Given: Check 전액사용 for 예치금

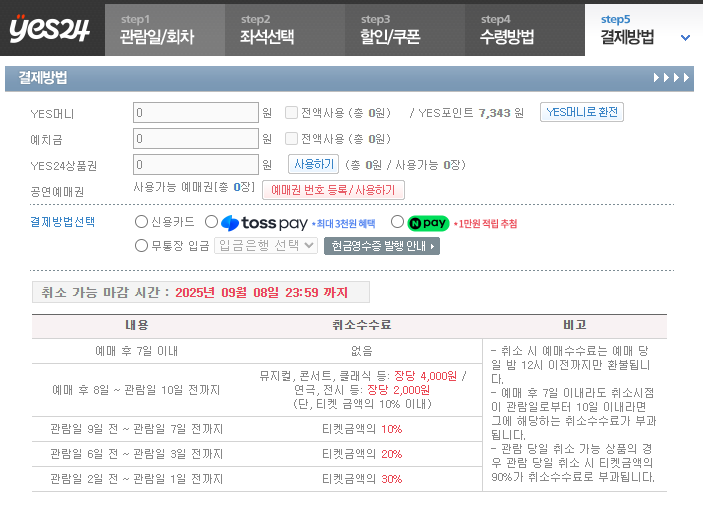Looking at the screenshot, I should pyautogui.click(x=291, y=138).
